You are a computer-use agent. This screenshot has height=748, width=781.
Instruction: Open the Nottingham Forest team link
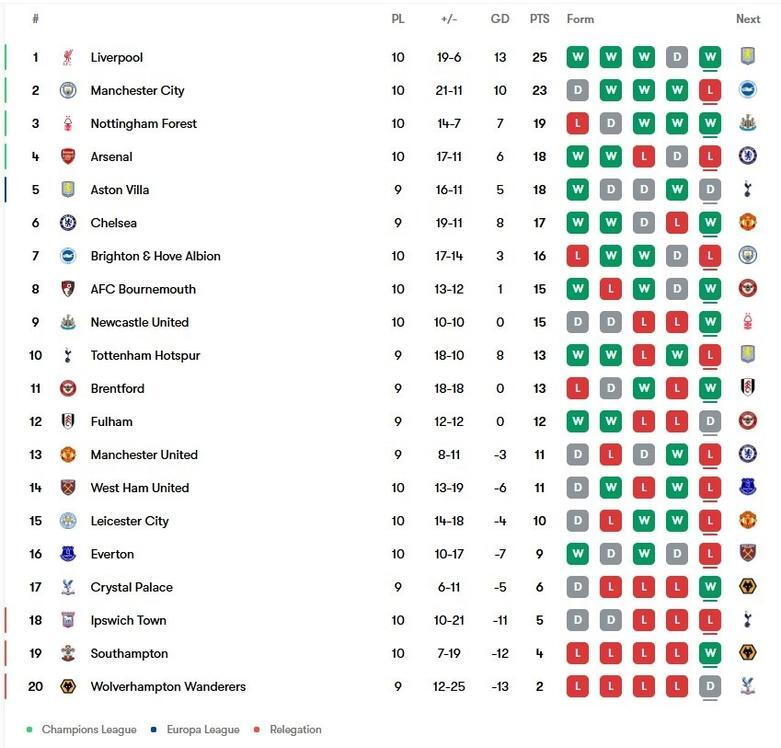point(143,124)
